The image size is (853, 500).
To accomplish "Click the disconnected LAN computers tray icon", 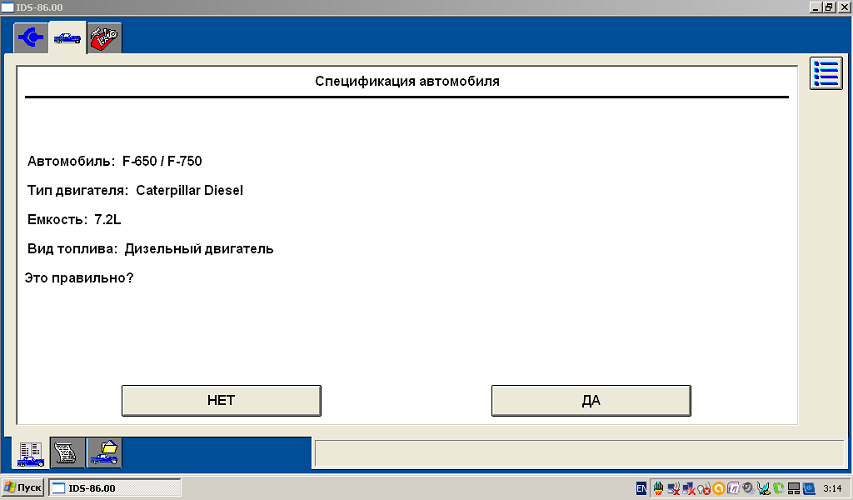I will pos(689,489).
